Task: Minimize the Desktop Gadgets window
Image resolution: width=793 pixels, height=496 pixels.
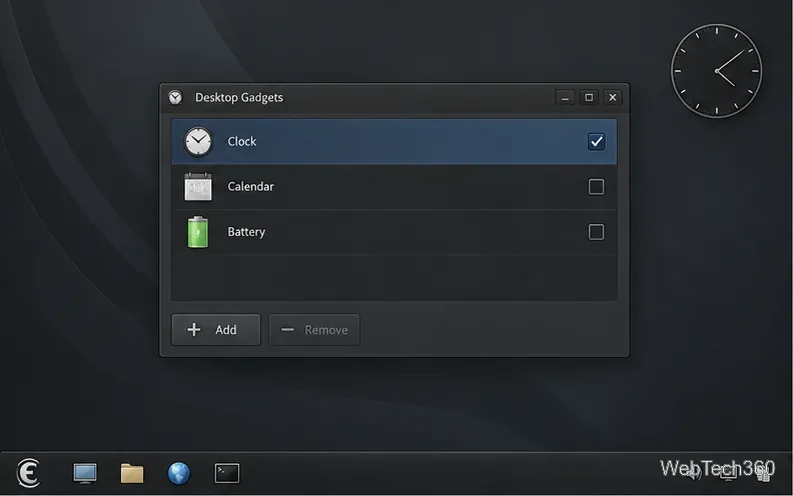Action: (565, 97)
